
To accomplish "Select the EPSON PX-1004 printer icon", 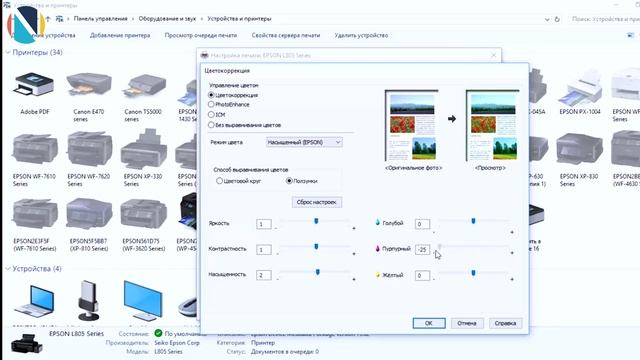I will click(x=580, y=87).
